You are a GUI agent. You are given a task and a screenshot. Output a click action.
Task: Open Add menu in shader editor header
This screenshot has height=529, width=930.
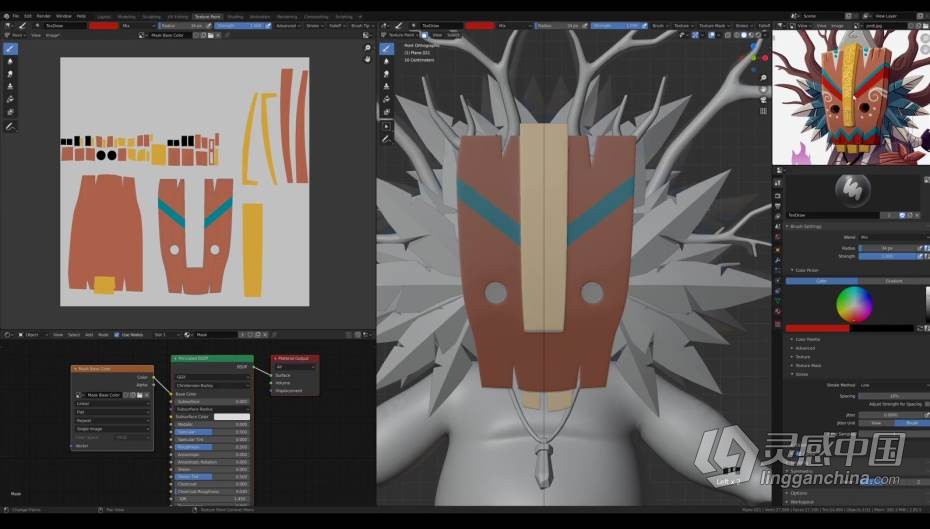[89, 334]
